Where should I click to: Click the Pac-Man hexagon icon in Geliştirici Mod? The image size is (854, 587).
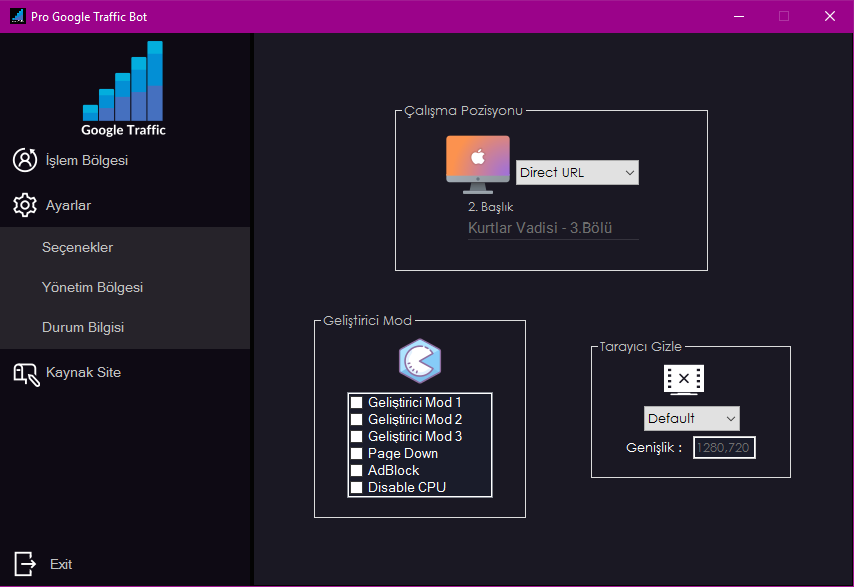pos(420,360)
